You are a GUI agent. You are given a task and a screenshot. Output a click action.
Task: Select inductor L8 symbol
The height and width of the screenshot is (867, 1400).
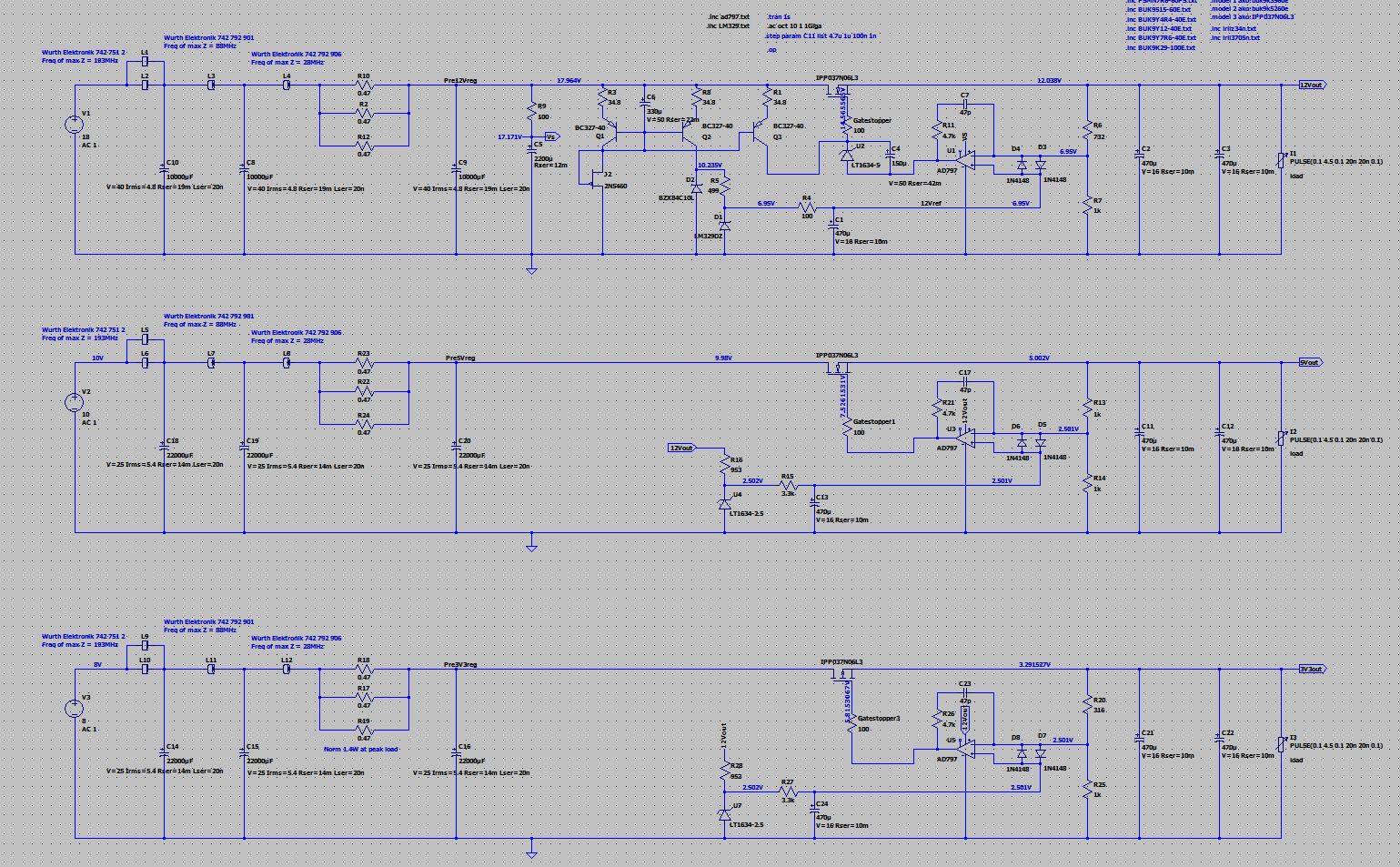tap(287, 362)
